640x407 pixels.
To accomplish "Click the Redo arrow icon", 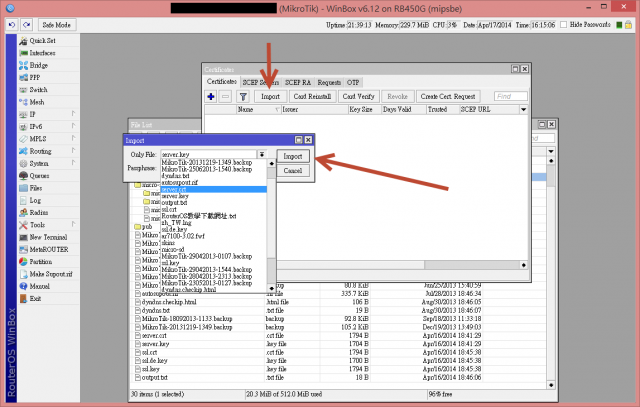I will coord(27,25).
